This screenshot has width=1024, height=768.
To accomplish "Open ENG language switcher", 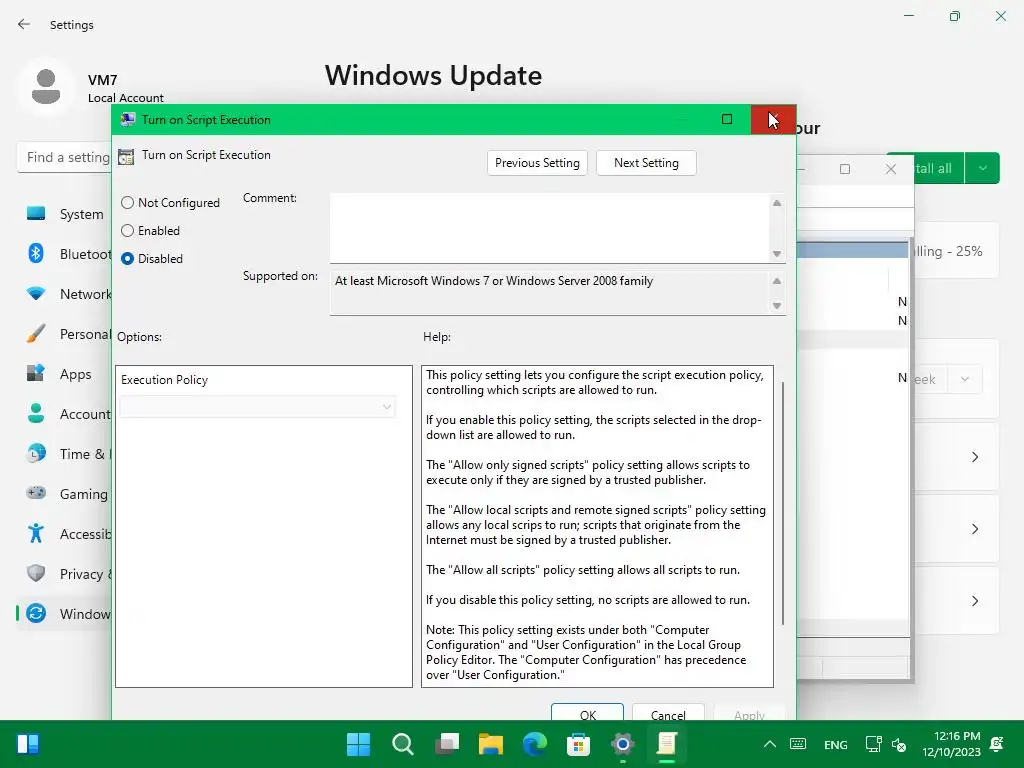I will [835, 744].
